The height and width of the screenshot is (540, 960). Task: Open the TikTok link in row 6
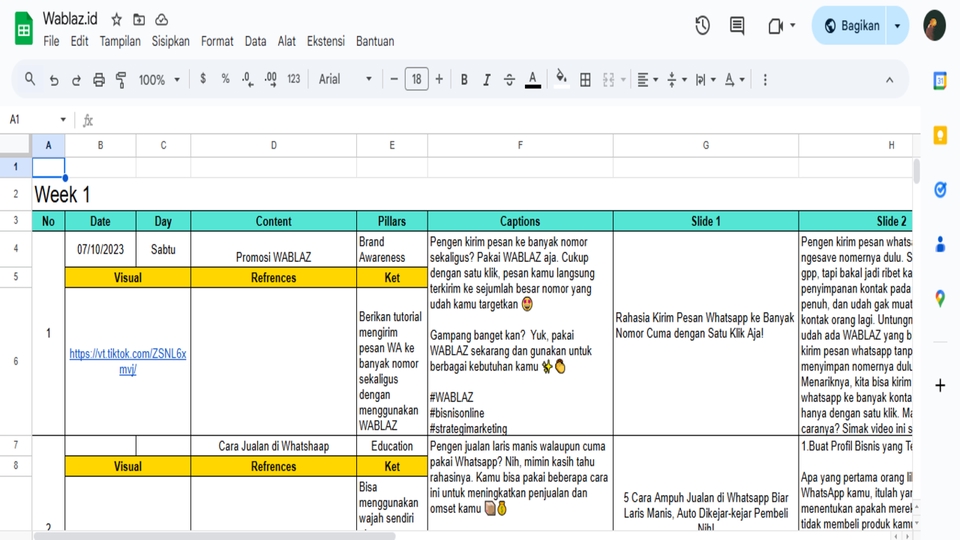pos(127,361)
